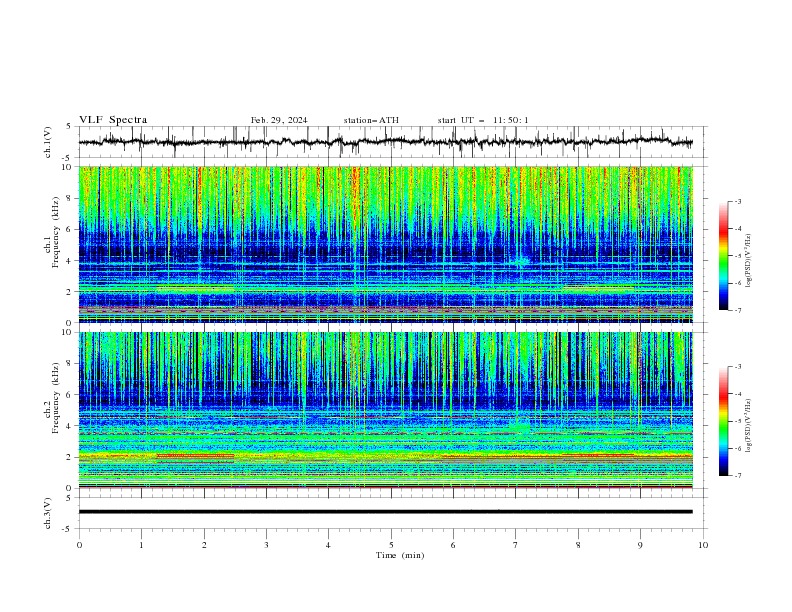Click the time axis tick labeled 10
792x612 pixels.
coord(703,545)
